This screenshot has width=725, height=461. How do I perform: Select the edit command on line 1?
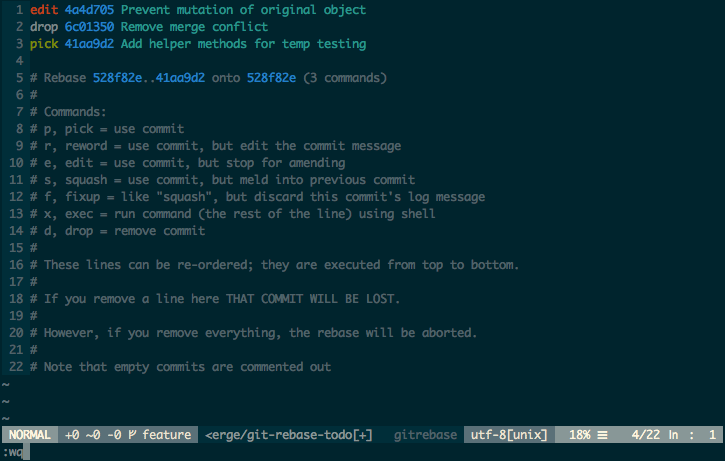pyautogui.click(x=44, y=10)
